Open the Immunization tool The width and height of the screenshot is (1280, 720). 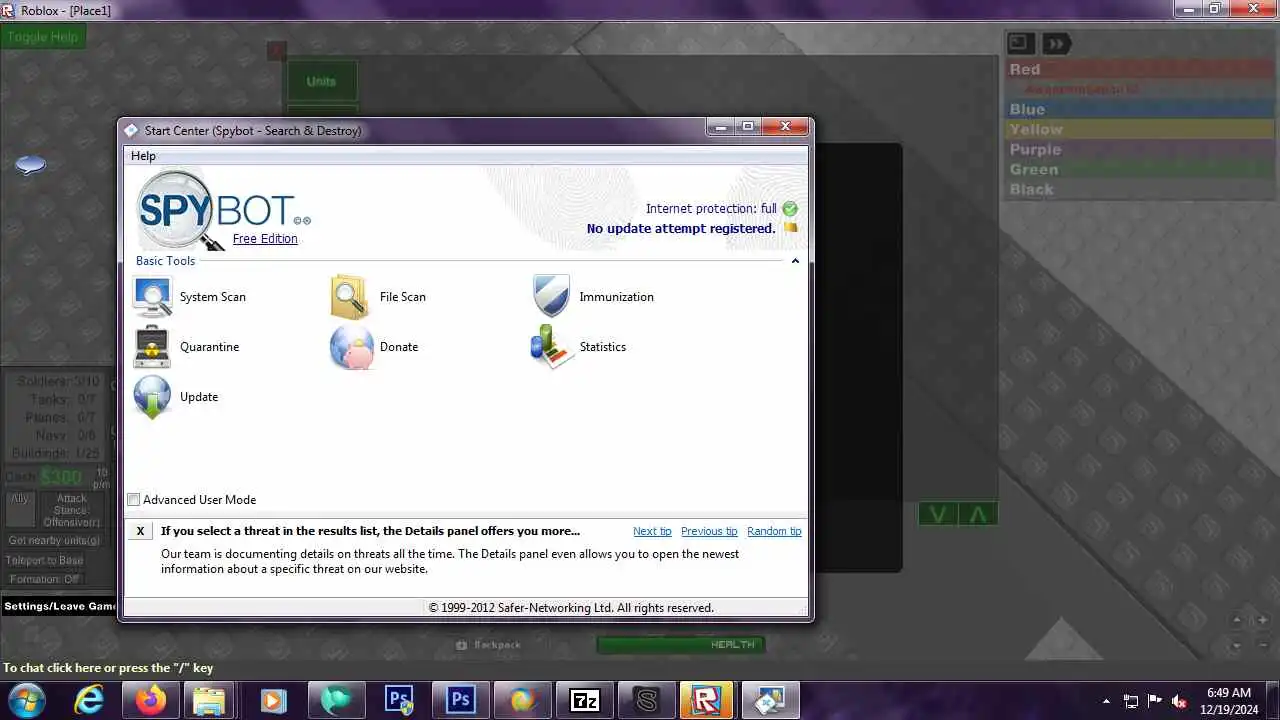(x=593, y=297)
